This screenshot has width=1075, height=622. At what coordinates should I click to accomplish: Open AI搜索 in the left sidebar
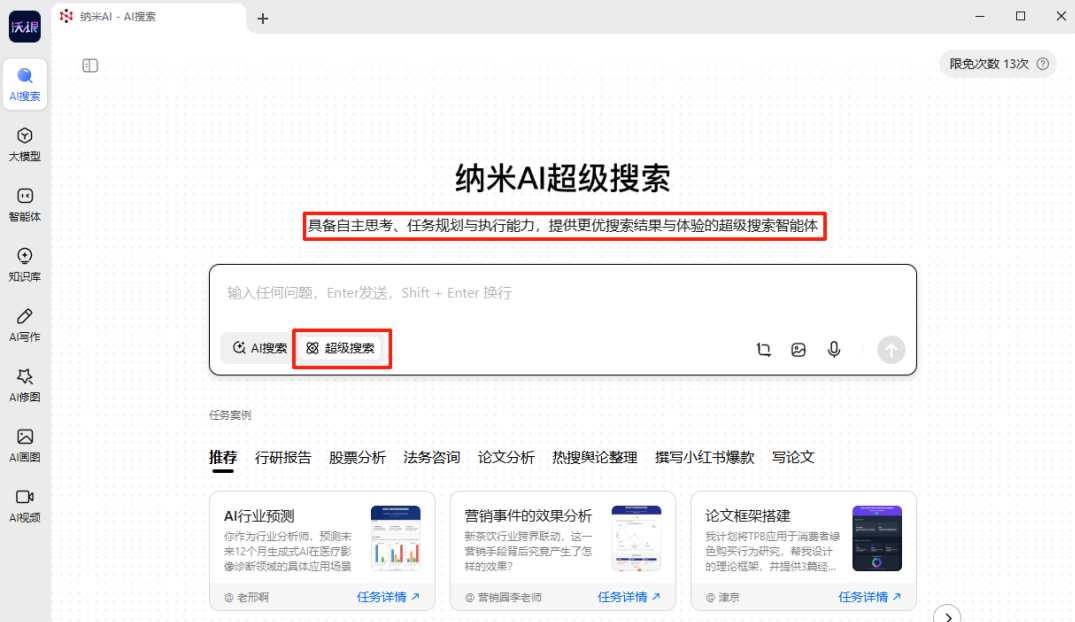pos(25,84)
